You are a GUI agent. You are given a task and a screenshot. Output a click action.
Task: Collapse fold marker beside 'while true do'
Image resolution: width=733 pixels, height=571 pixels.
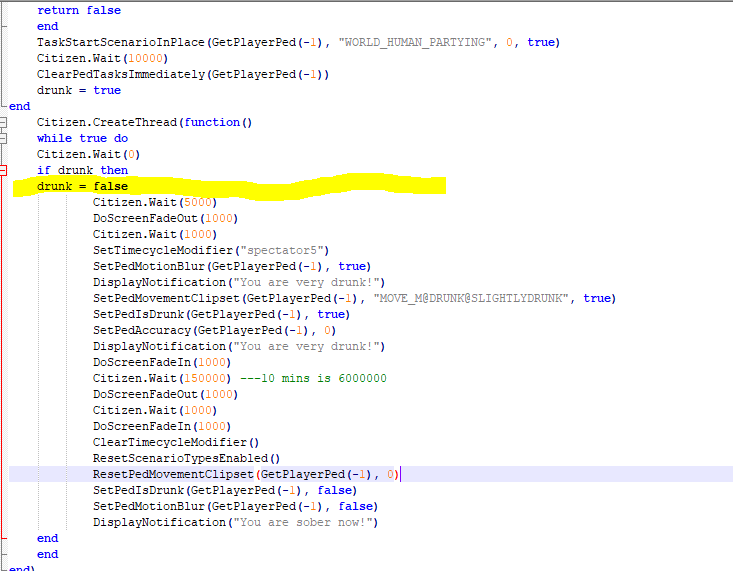pyautogui.click(x=3, y=138)
